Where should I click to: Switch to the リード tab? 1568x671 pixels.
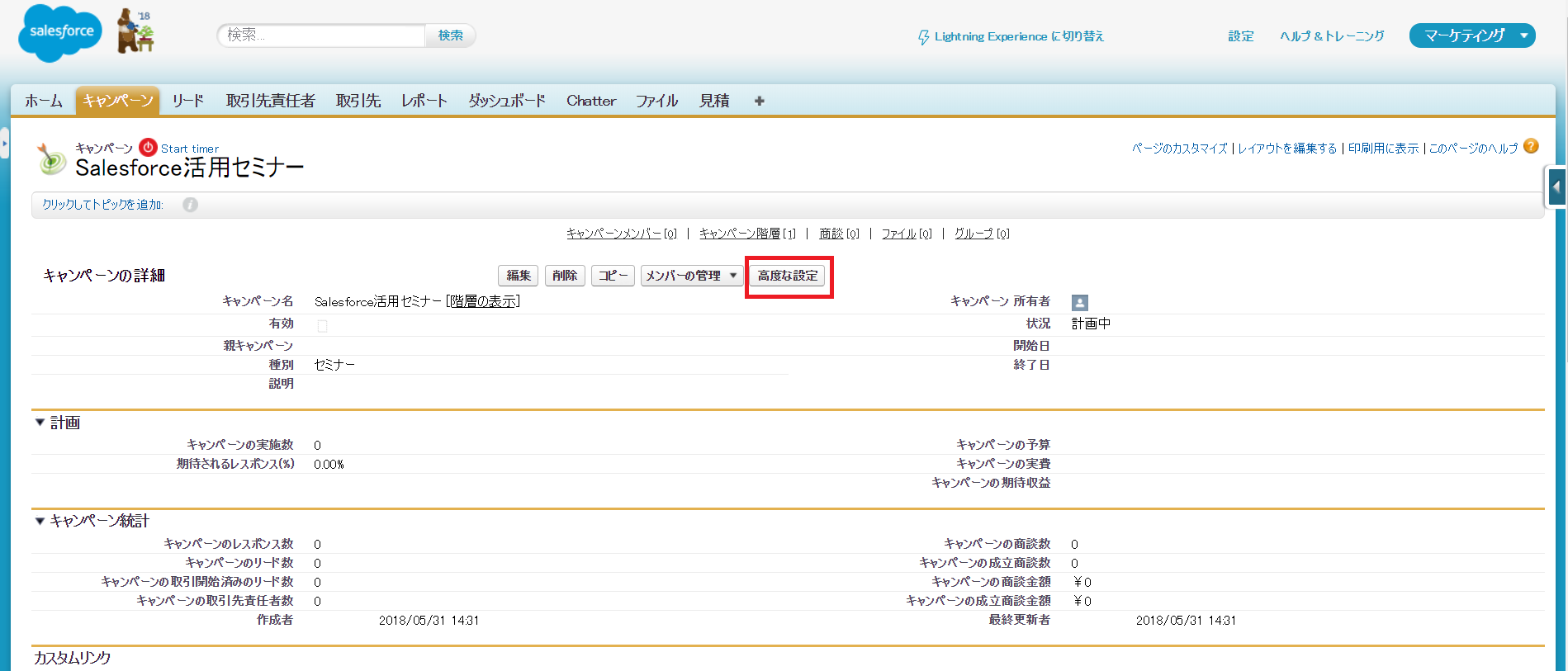(187, 101)
